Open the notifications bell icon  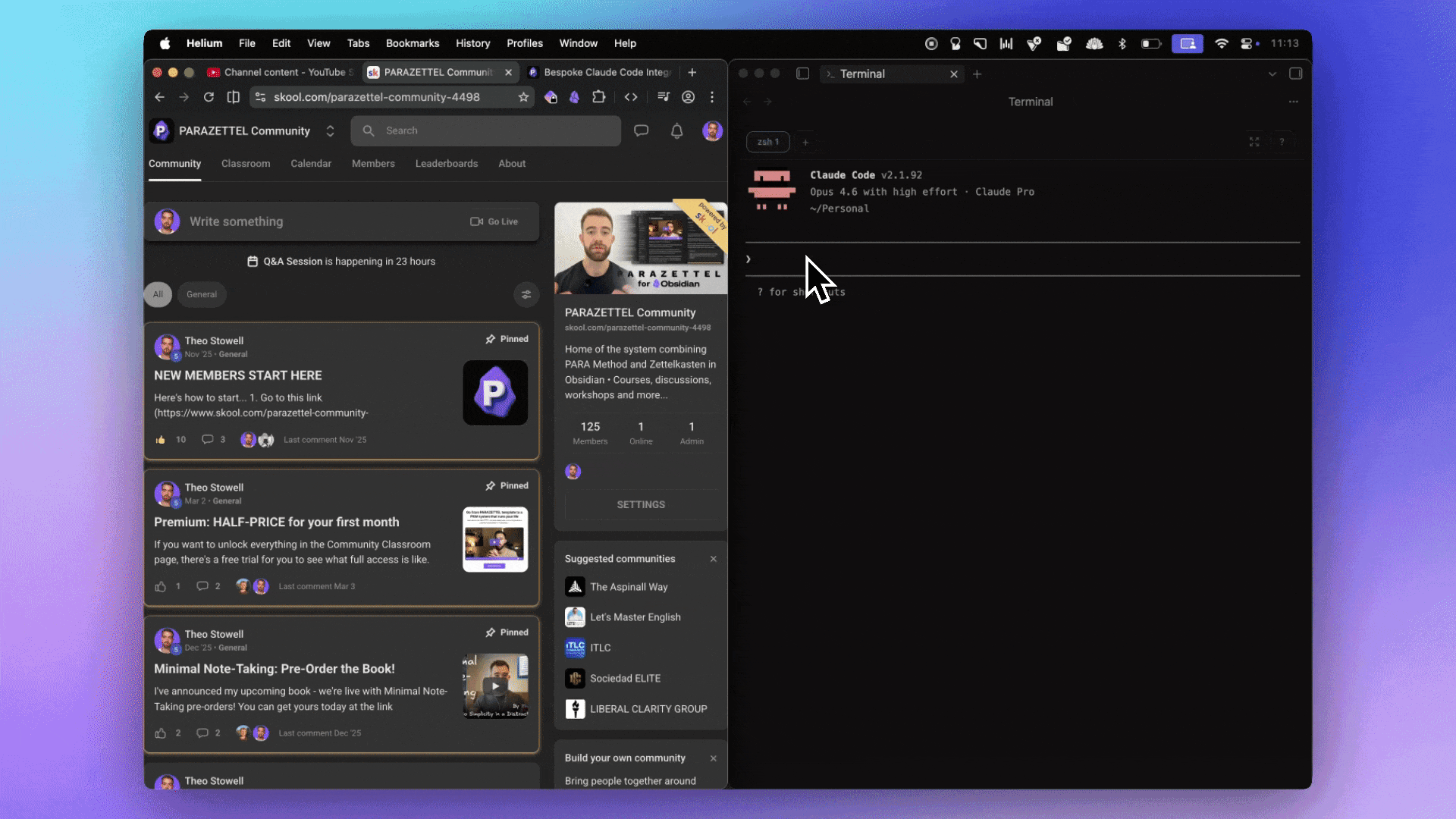click(x=676, y=130)
